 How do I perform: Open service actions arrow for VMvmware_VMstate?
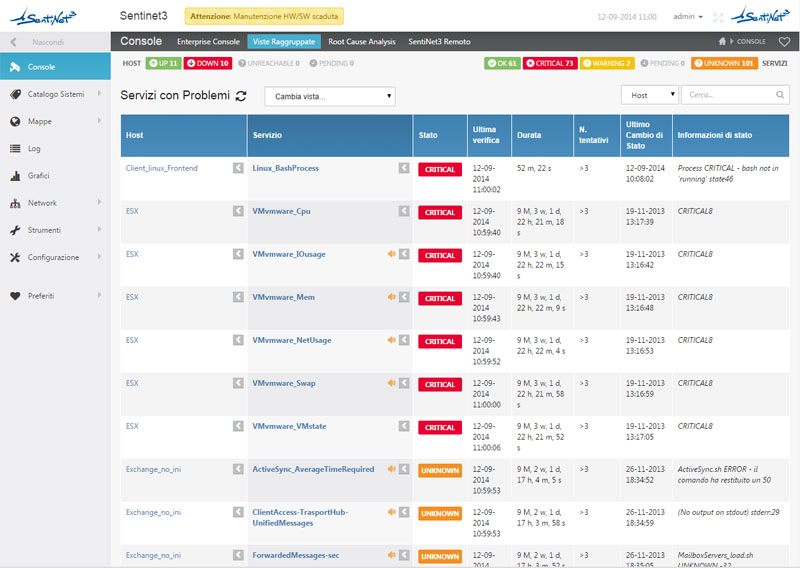click(x=404, y=426)
